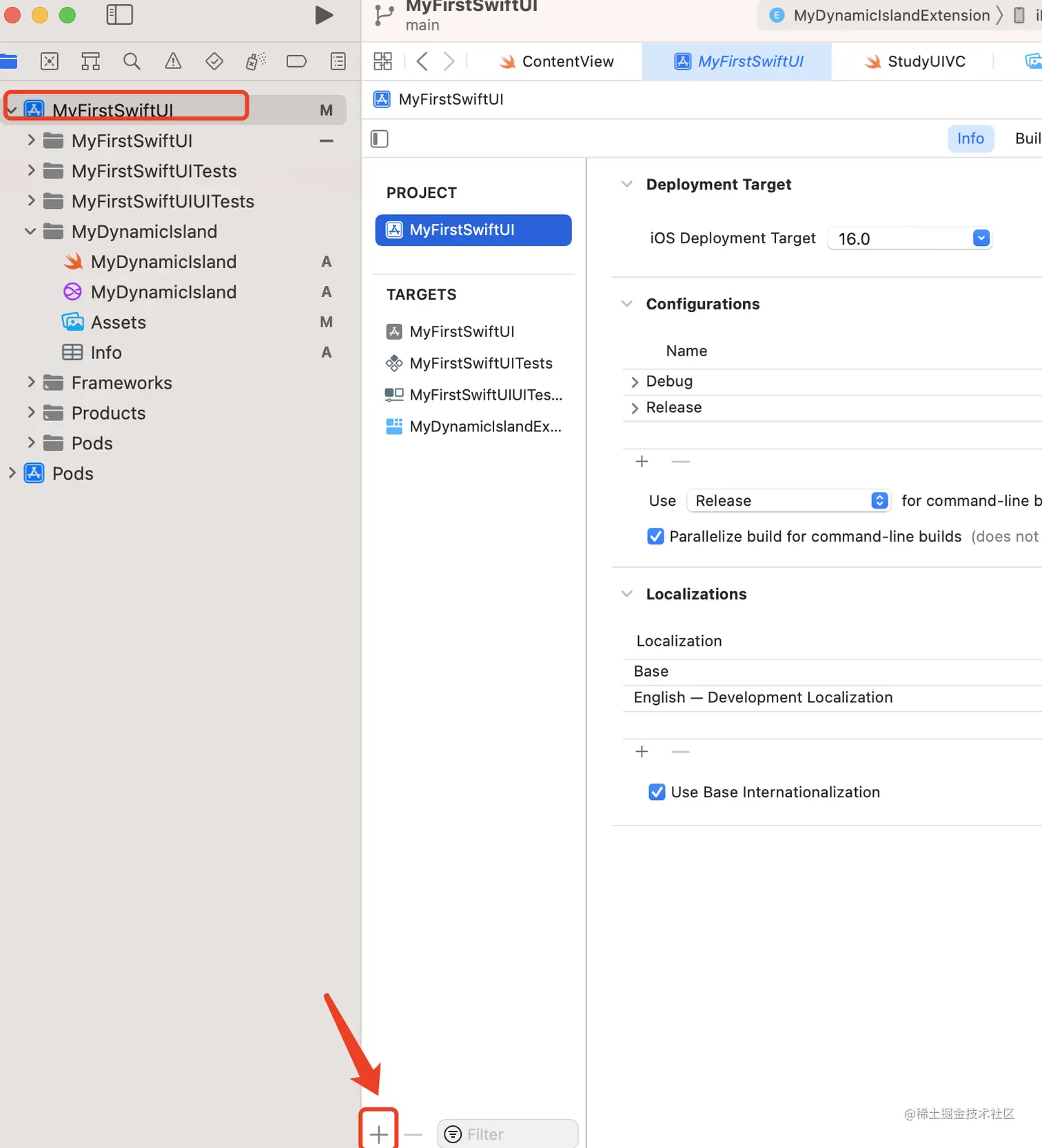The image size is (1042, 1148).
Task: Add a localization with the plus button
Action: (642, 751)
